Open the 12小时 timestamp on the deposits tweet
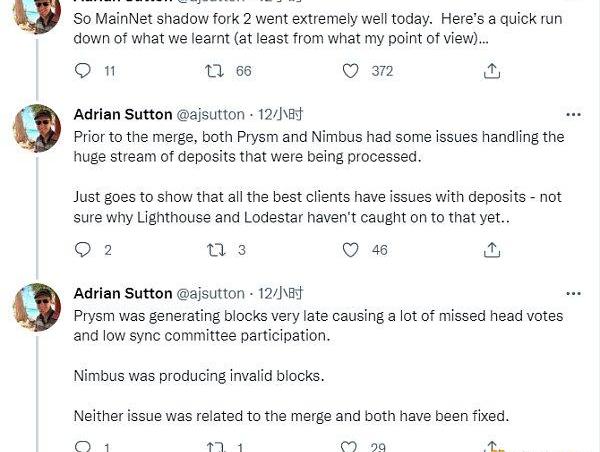600x452 pixels. tap(281, 115)
